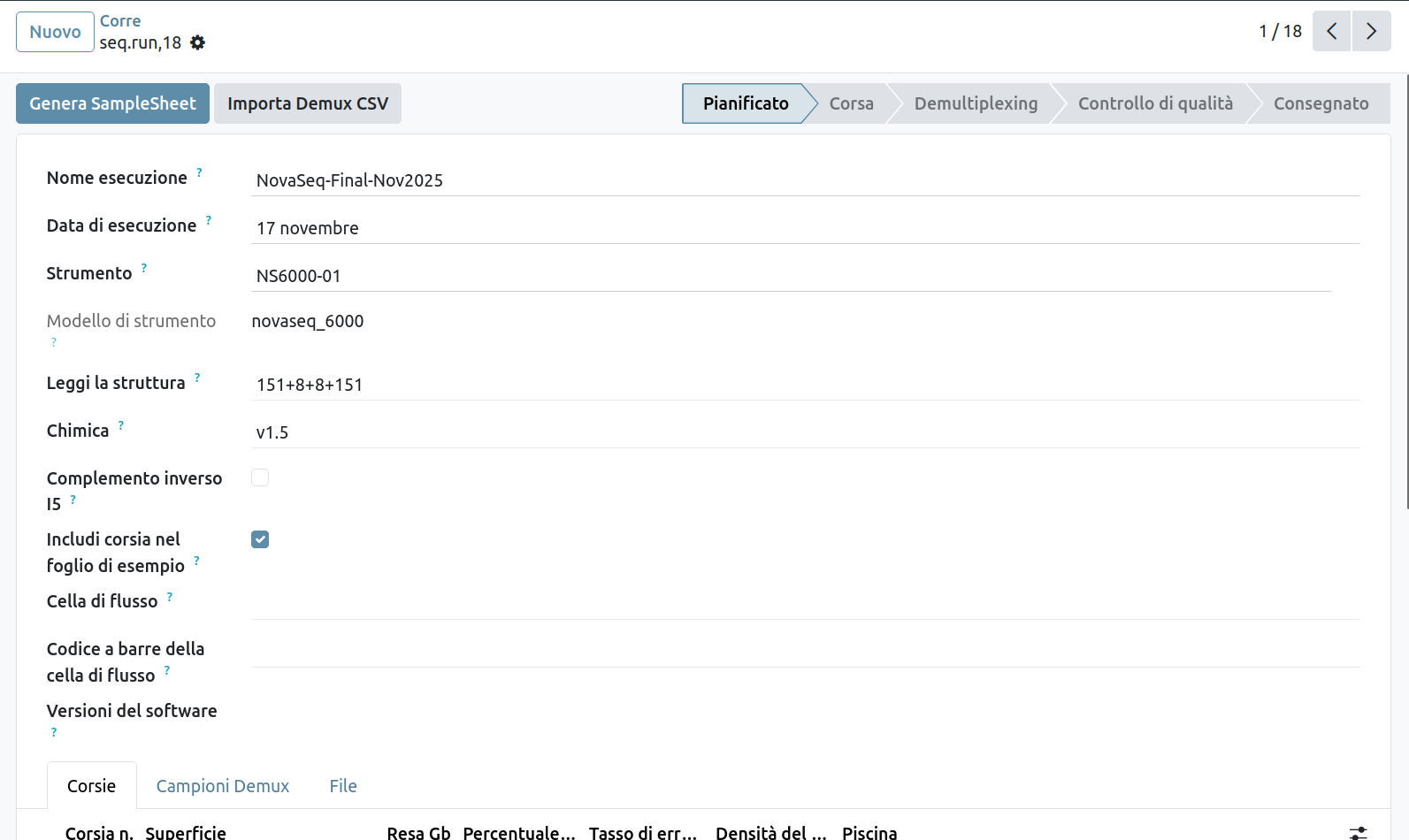Go to the next record arrow
Image resolution: width=1409 pixels, height=840 pixels.
click(x=1371, y=32)
